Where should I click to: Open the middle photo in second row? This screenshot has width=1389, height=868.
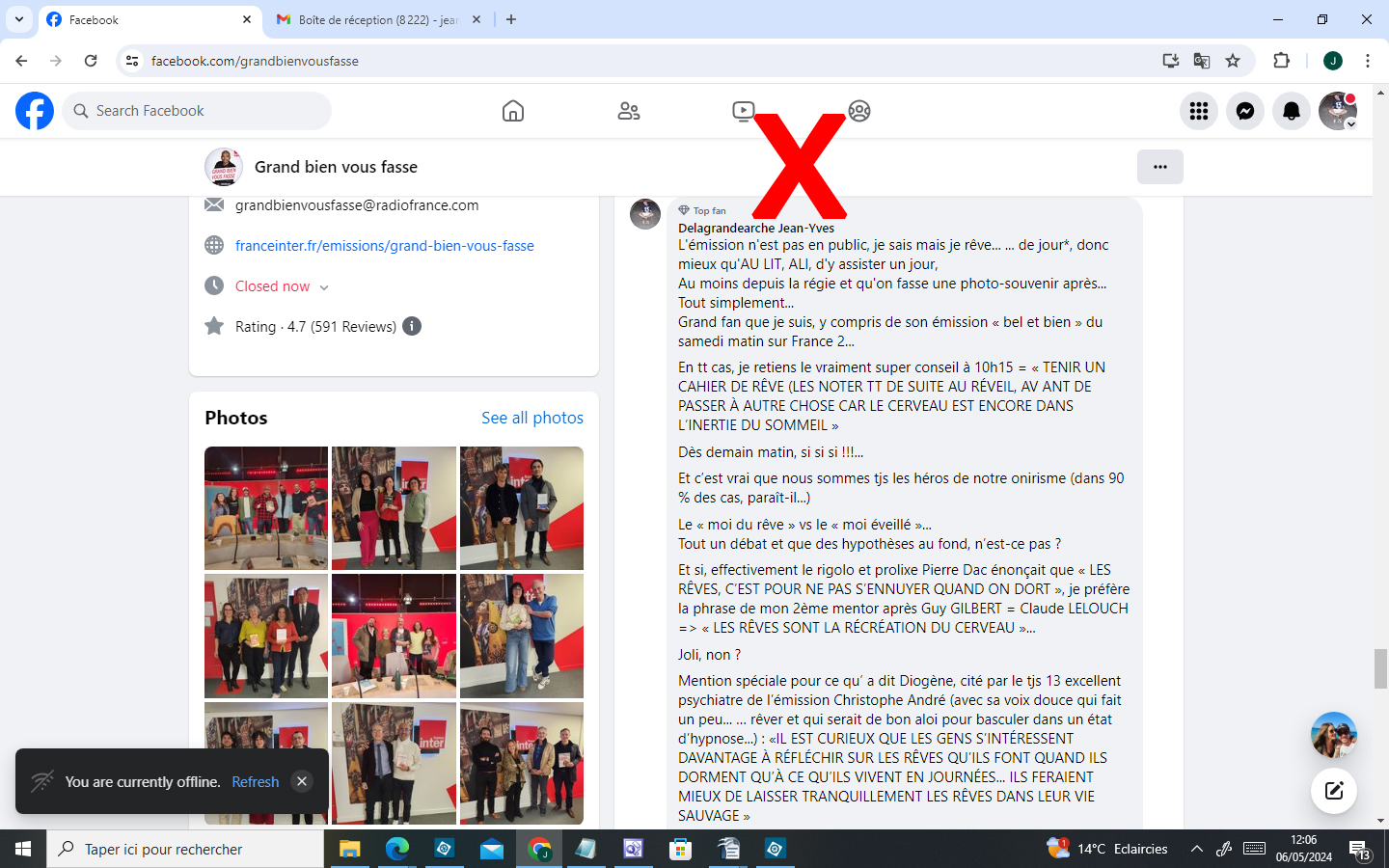point(394,636)
